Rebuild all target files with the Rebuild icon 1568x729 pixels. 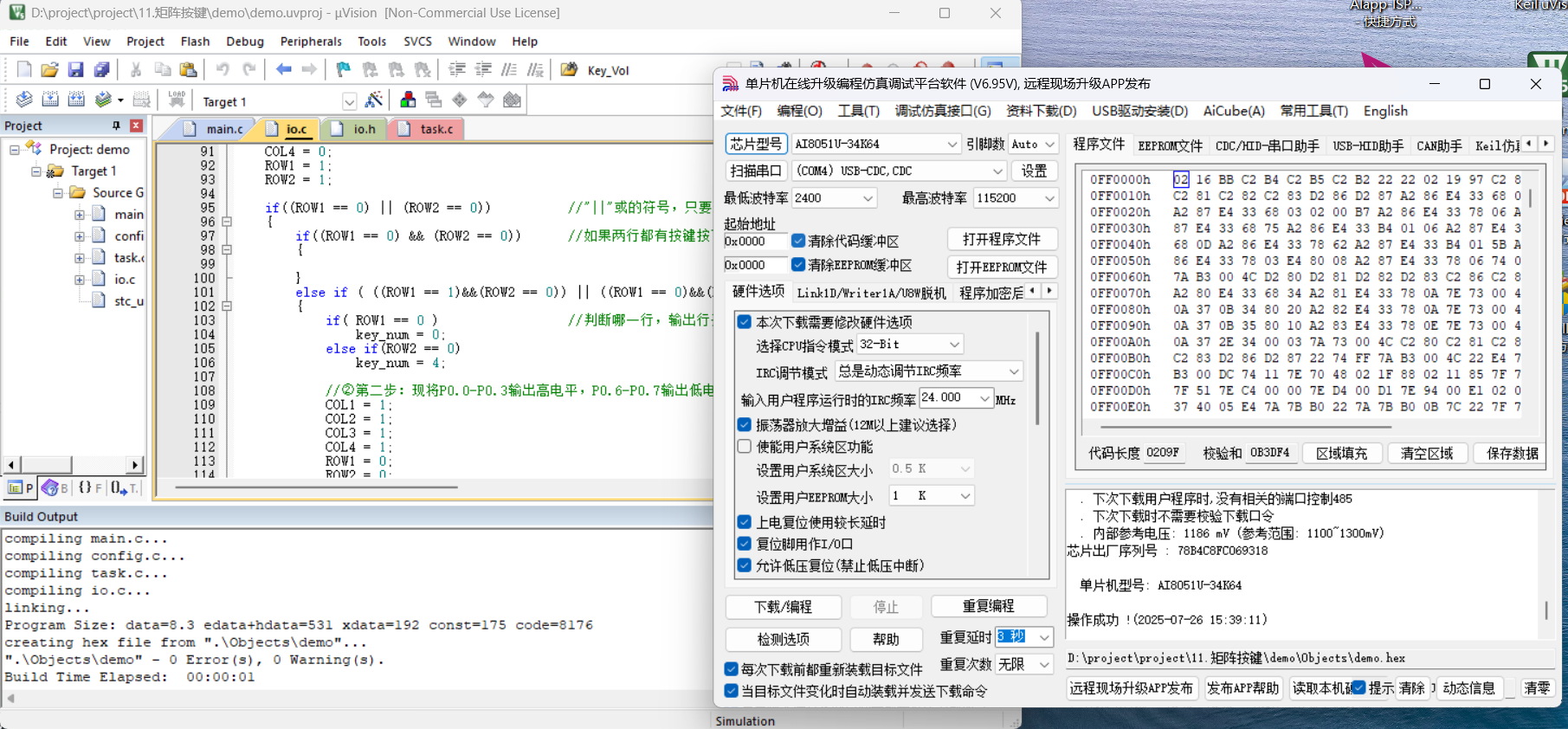(x=76, y=100)
